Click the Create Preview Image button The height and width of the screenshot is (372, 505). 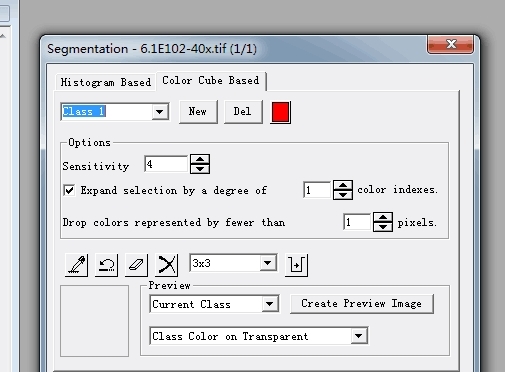362,304
